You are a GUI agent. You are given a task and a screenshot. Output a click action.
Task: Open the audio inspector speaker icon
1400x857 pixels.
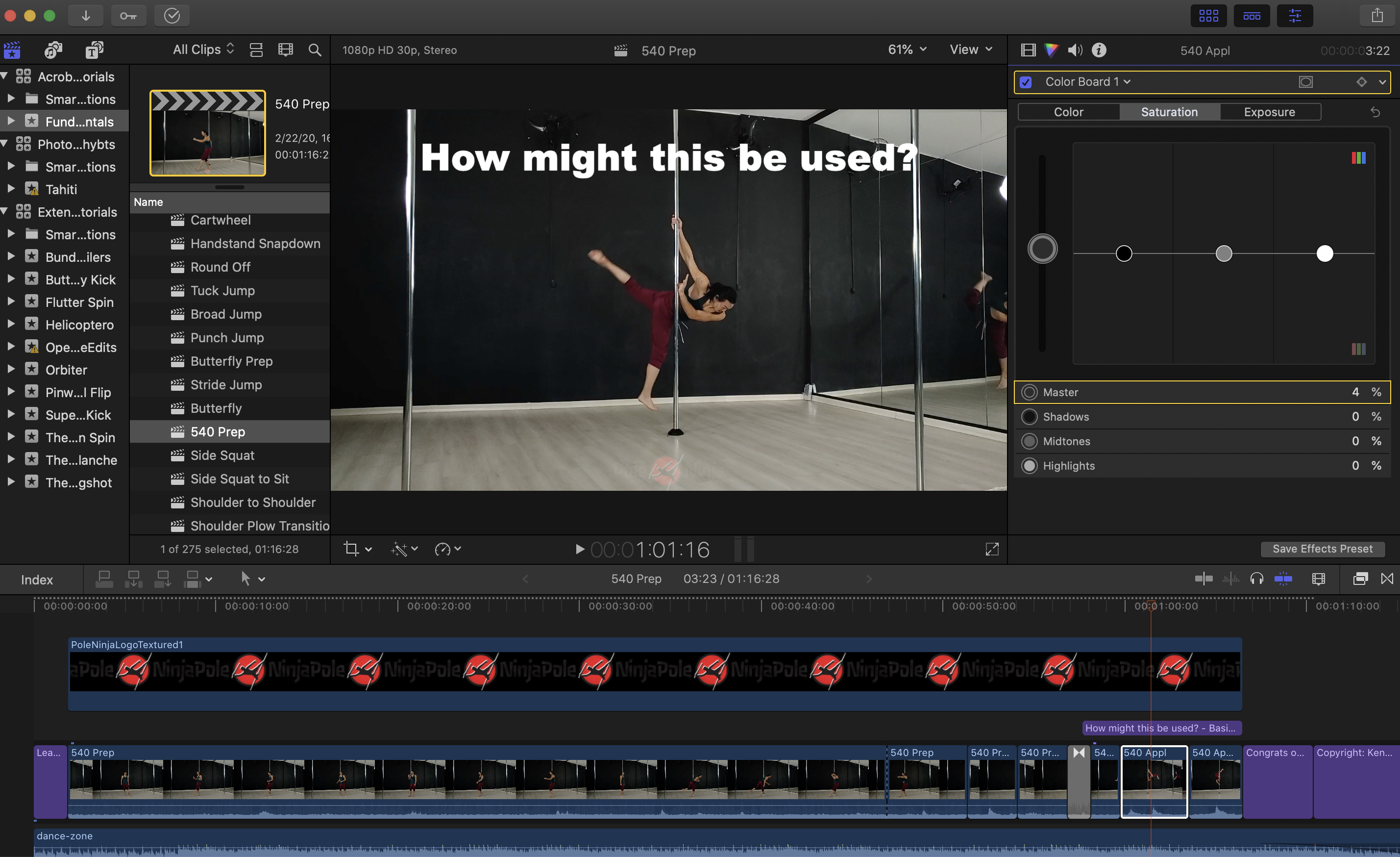coord(1075,50)
